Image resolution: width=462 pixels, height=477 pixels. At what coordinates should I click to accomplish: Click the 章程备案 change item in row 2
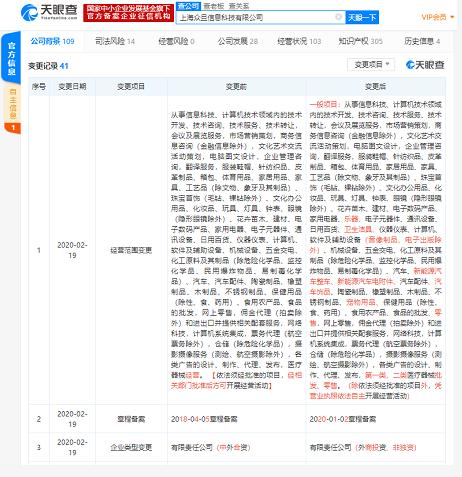tap(131, 419)
